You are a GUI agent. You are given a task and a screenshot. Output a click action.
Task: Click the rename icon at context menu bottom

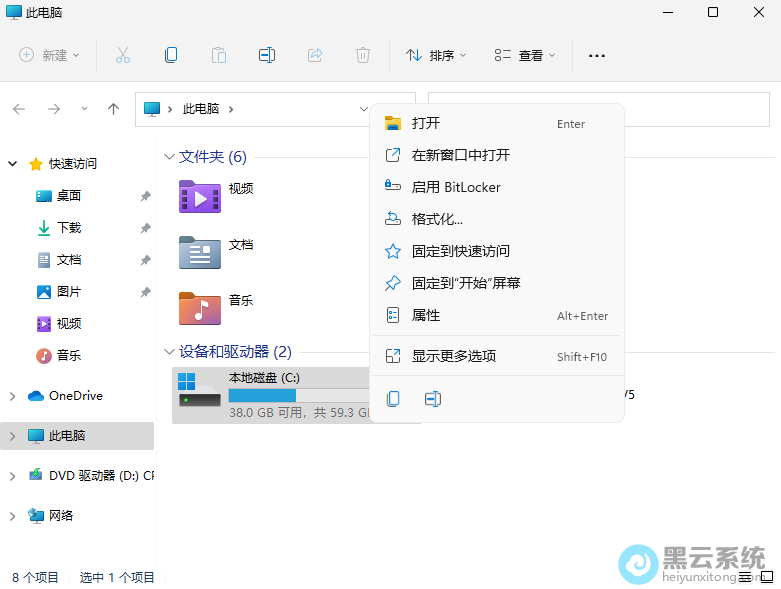(x=433, y=399)
